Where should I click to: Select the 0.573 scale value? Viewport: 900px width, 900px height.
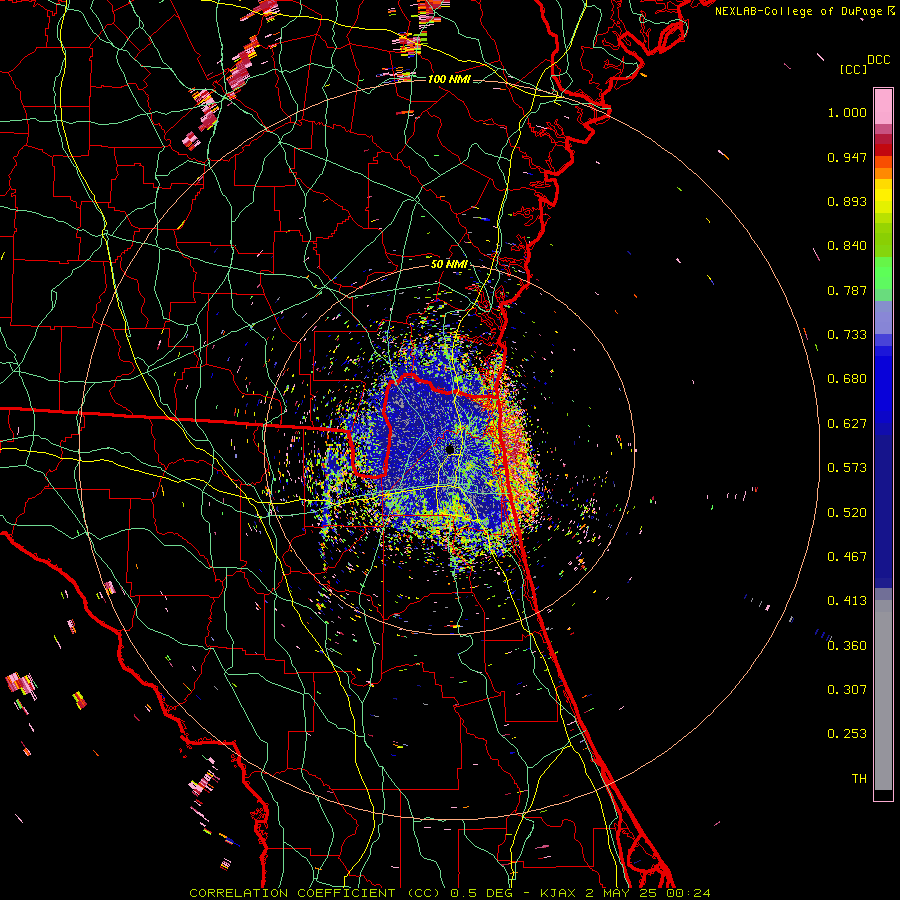[847, 468]
